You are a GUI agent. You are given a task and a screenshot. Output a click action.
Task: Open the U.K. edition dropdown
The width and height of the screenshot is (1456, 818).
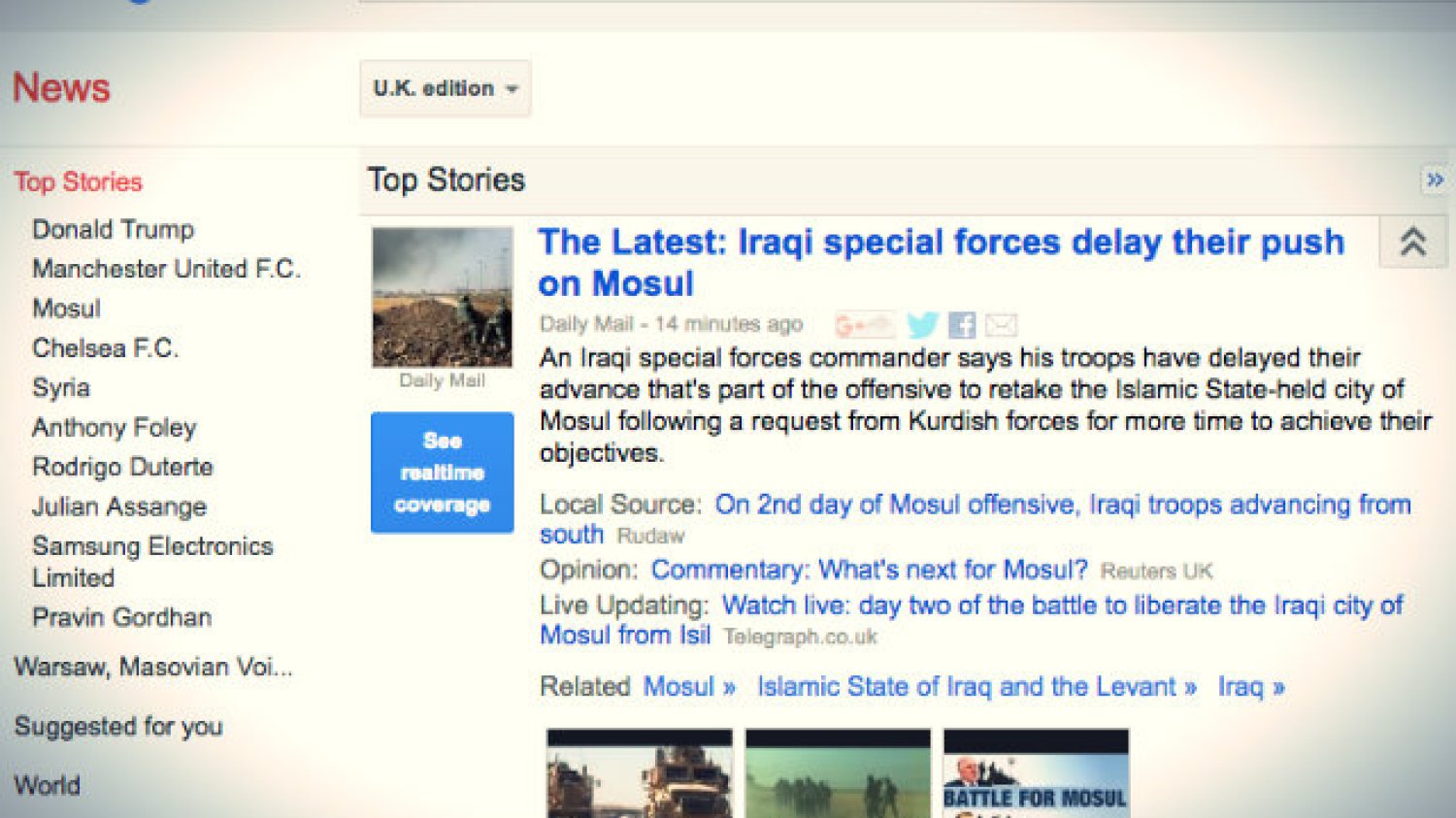(x=446, y=88)
